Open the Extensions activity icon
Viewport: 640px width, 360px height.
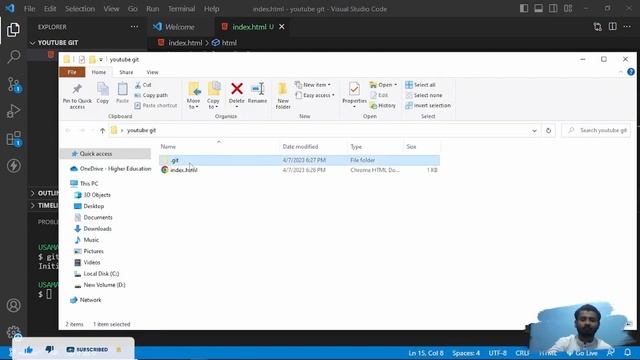(x=14, y=139)
